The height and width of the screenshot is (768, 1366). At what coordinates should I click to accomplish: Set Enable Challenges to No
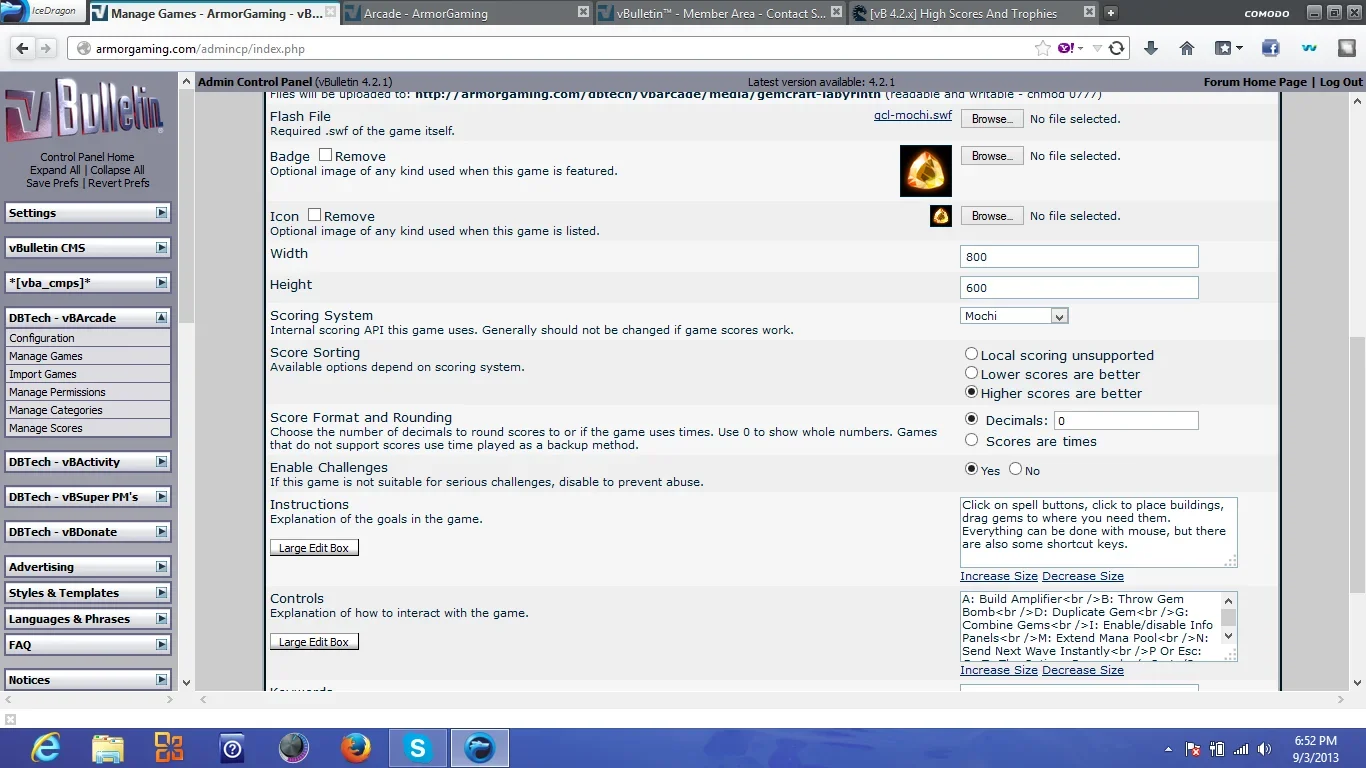click(x=1015, y=469)
